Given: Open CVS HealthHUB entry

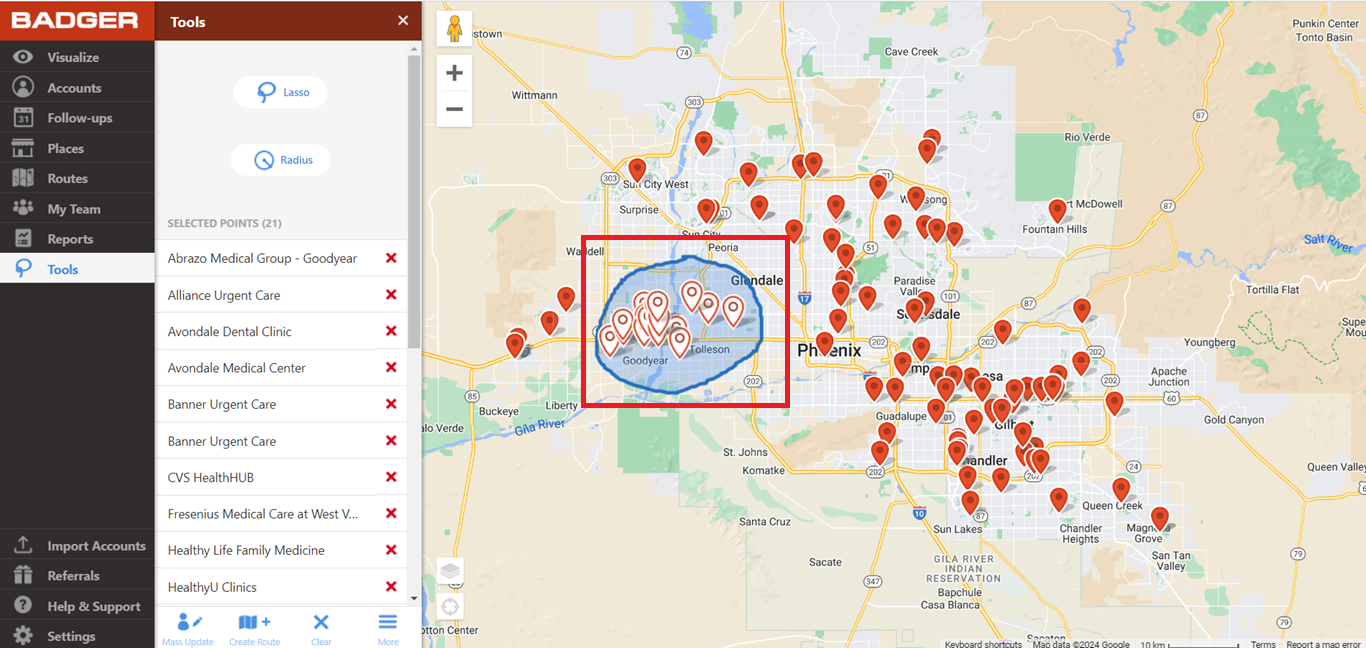Looking at the screenshot, I should coord(211,477).
